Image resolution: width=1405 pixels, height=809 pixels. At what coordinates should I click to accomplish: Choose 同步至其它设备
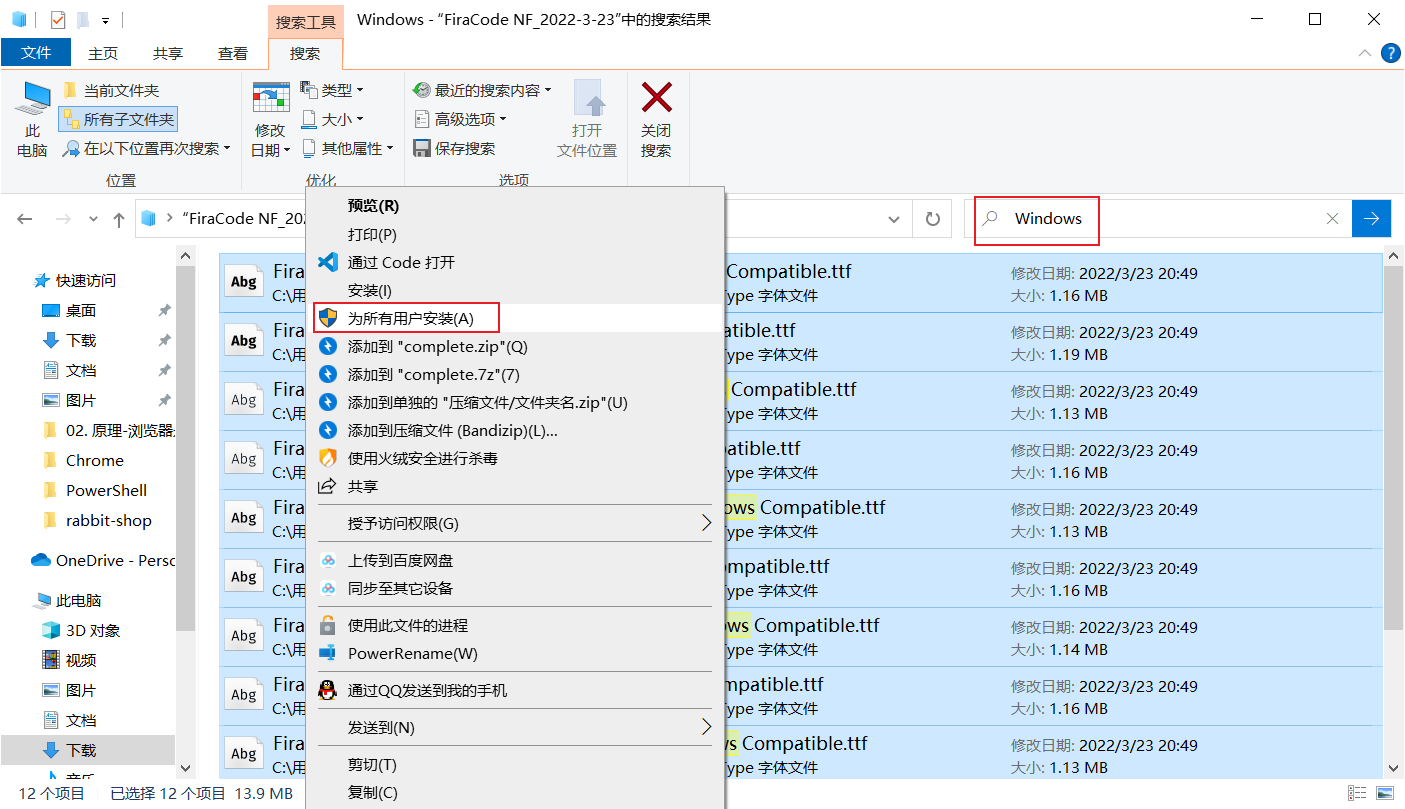[x=514, y=588]
